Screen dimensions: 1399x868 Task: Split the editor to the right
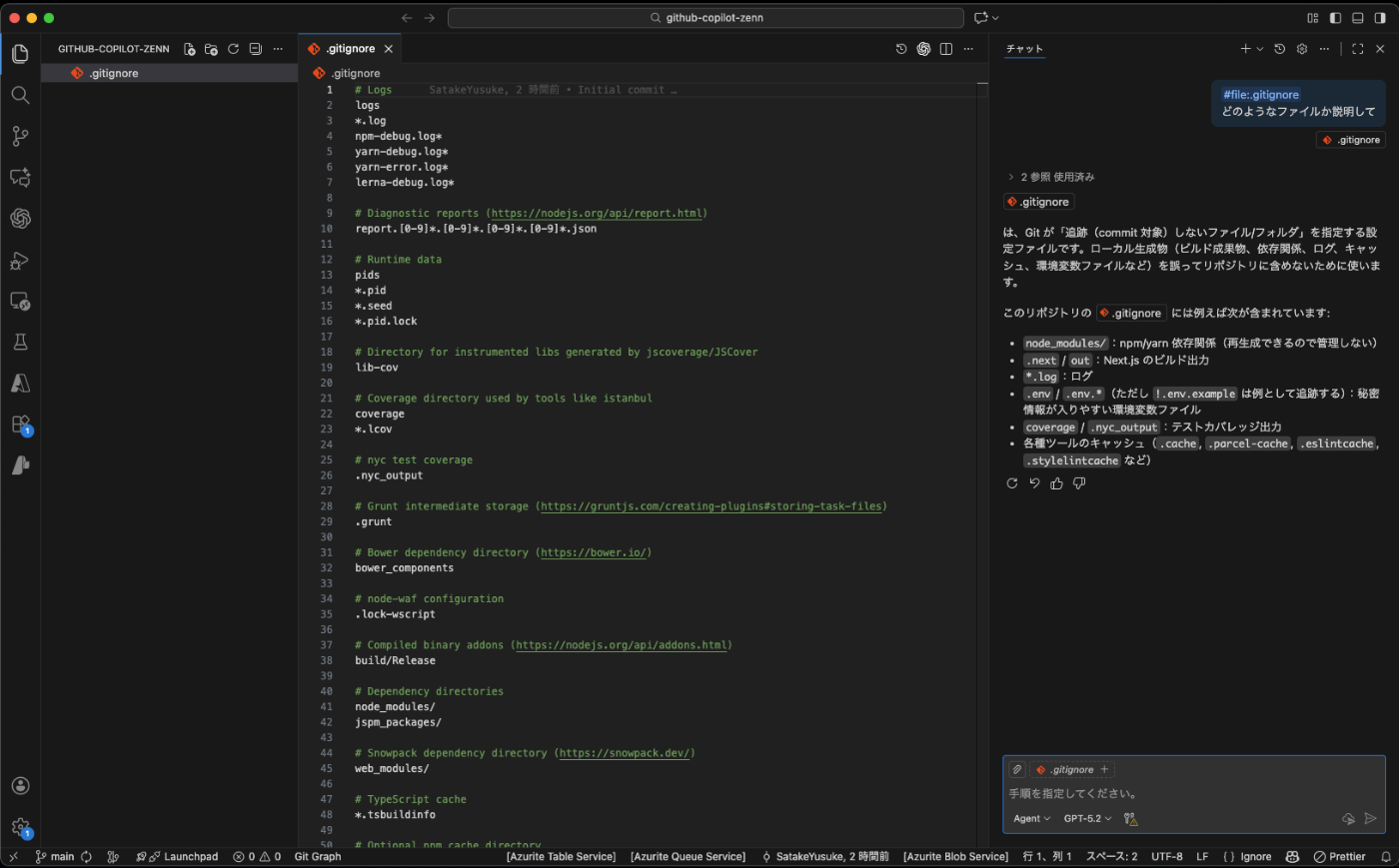(x=946, y=48)
